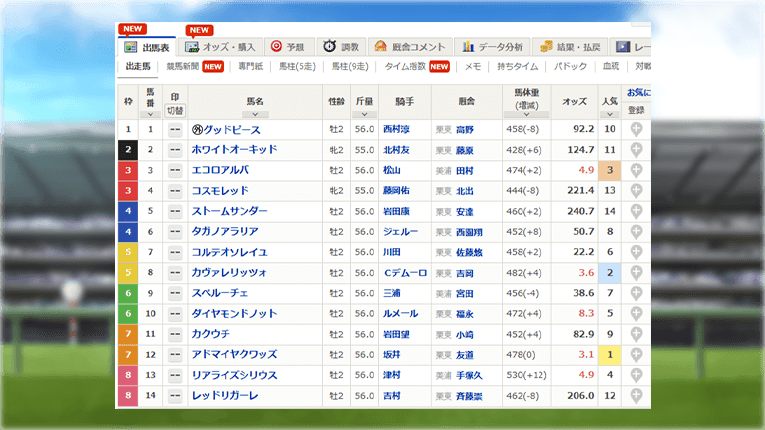Open jockey link ルメール
The image size is (765, 430).
pos(400,314)
